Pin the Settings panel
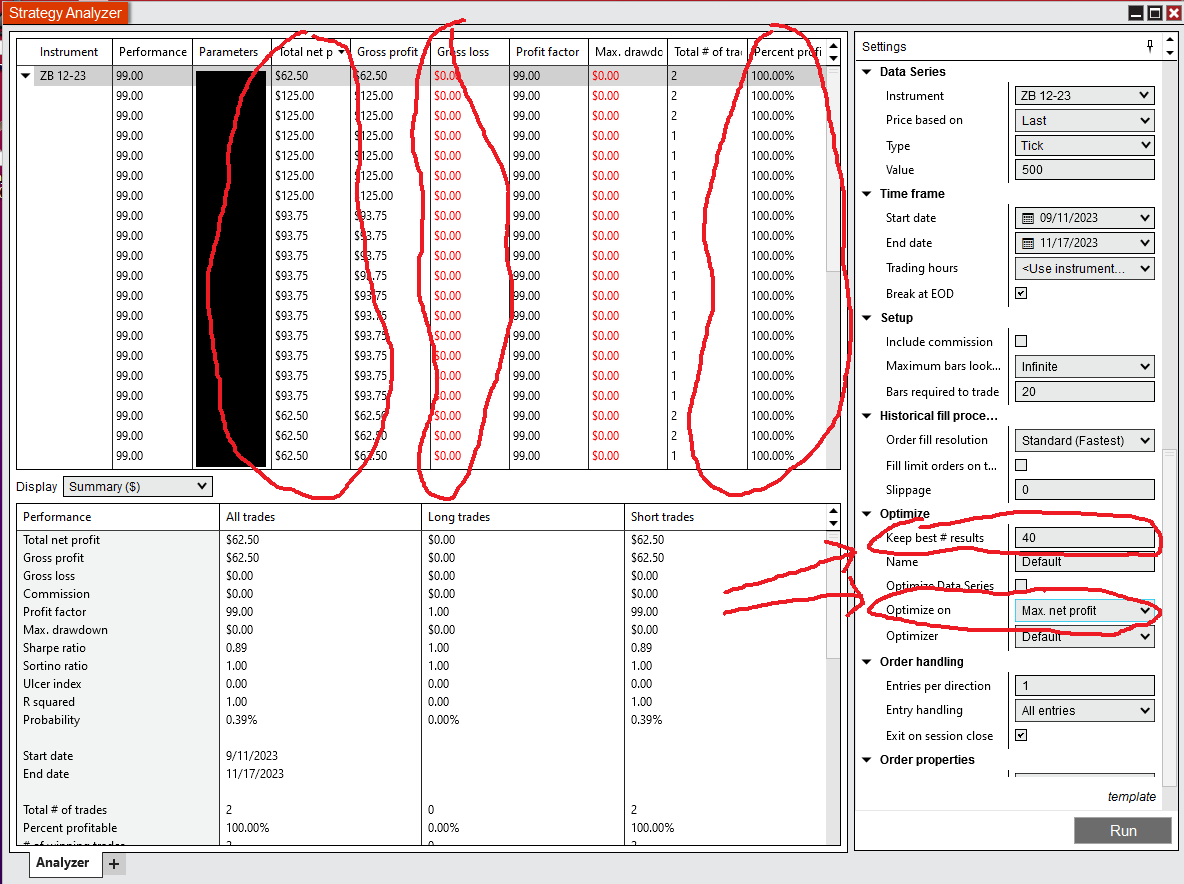The image size is (1184, 884). click(1150, 46)
